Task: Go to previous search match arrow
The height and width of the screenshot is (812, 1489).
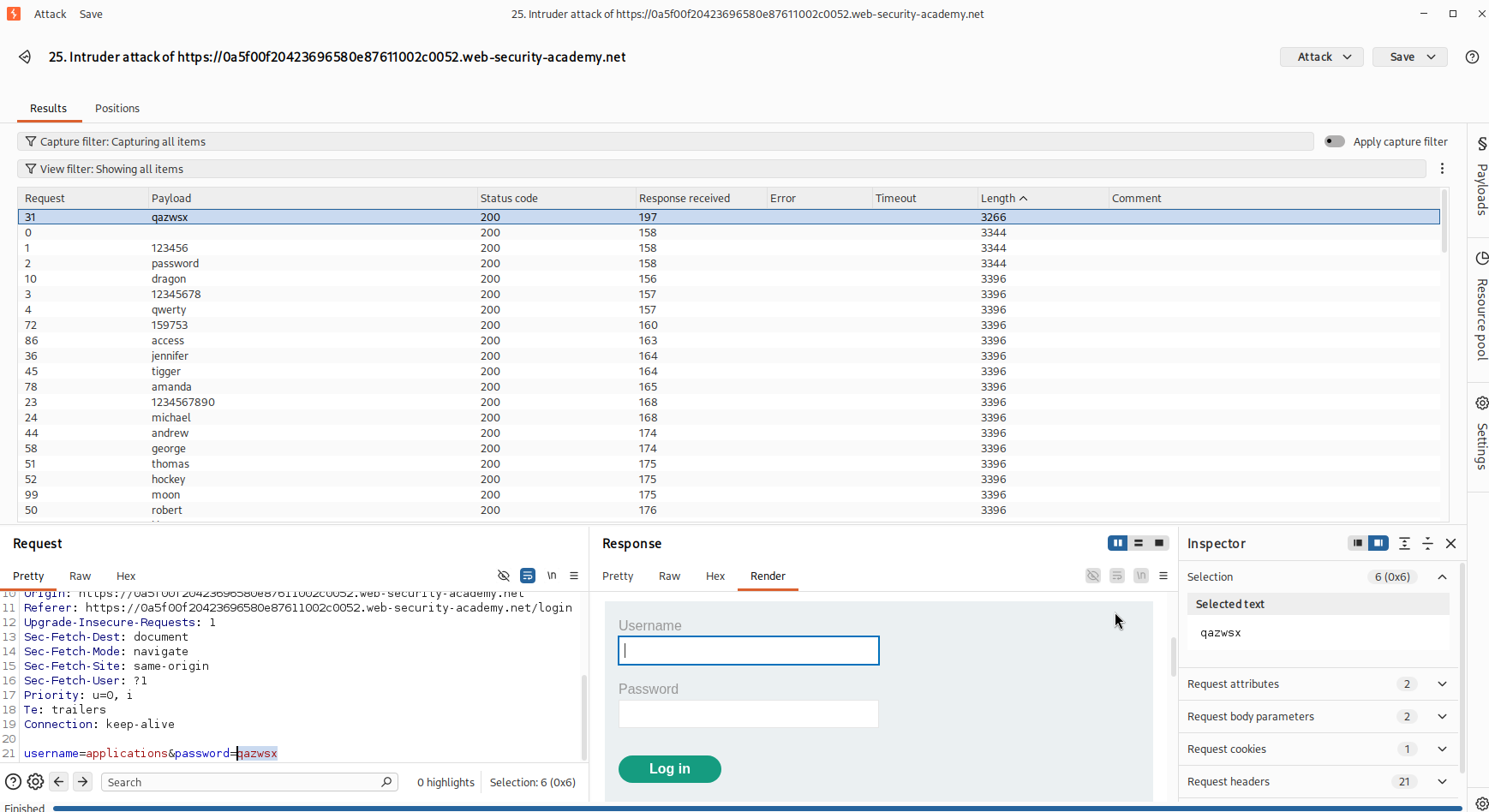Action: [x=59, y=781]
